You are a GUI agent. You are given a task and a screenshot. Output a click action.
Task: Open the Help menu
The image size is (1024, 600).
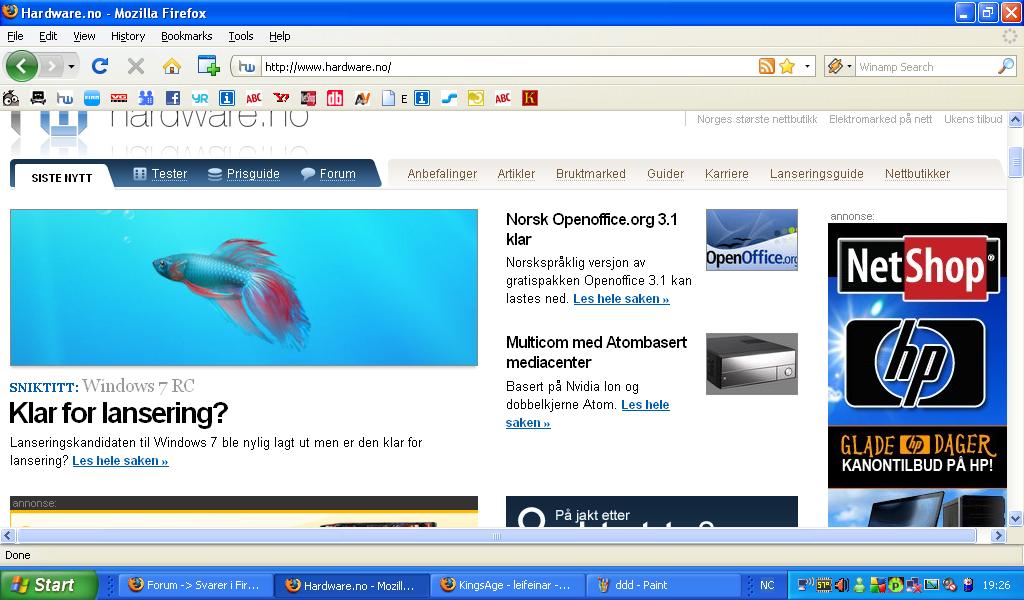tap(280, 37)
